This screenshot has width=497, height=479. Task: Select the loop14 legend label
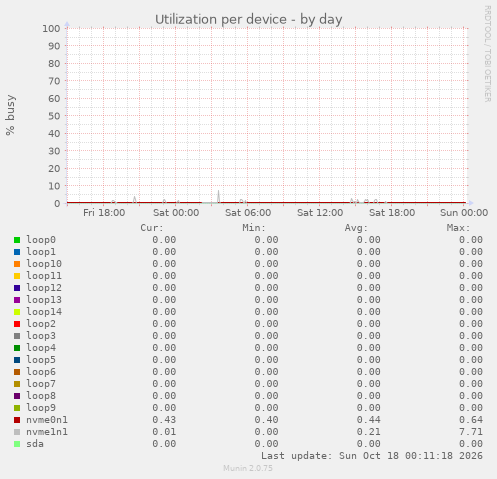[44, 312]
